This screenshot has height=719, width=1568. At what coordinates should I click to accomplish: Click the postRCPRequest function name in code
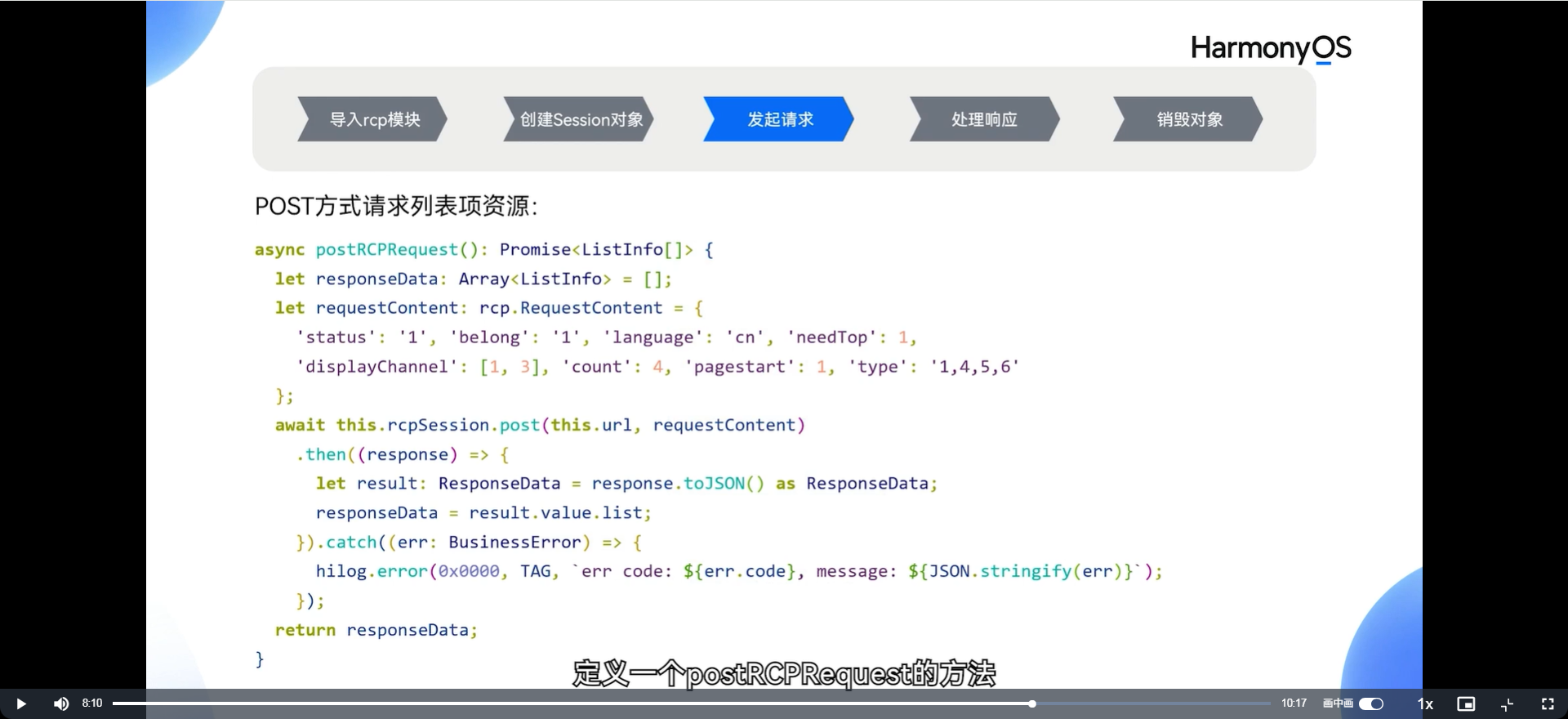[x=387, y=249]
